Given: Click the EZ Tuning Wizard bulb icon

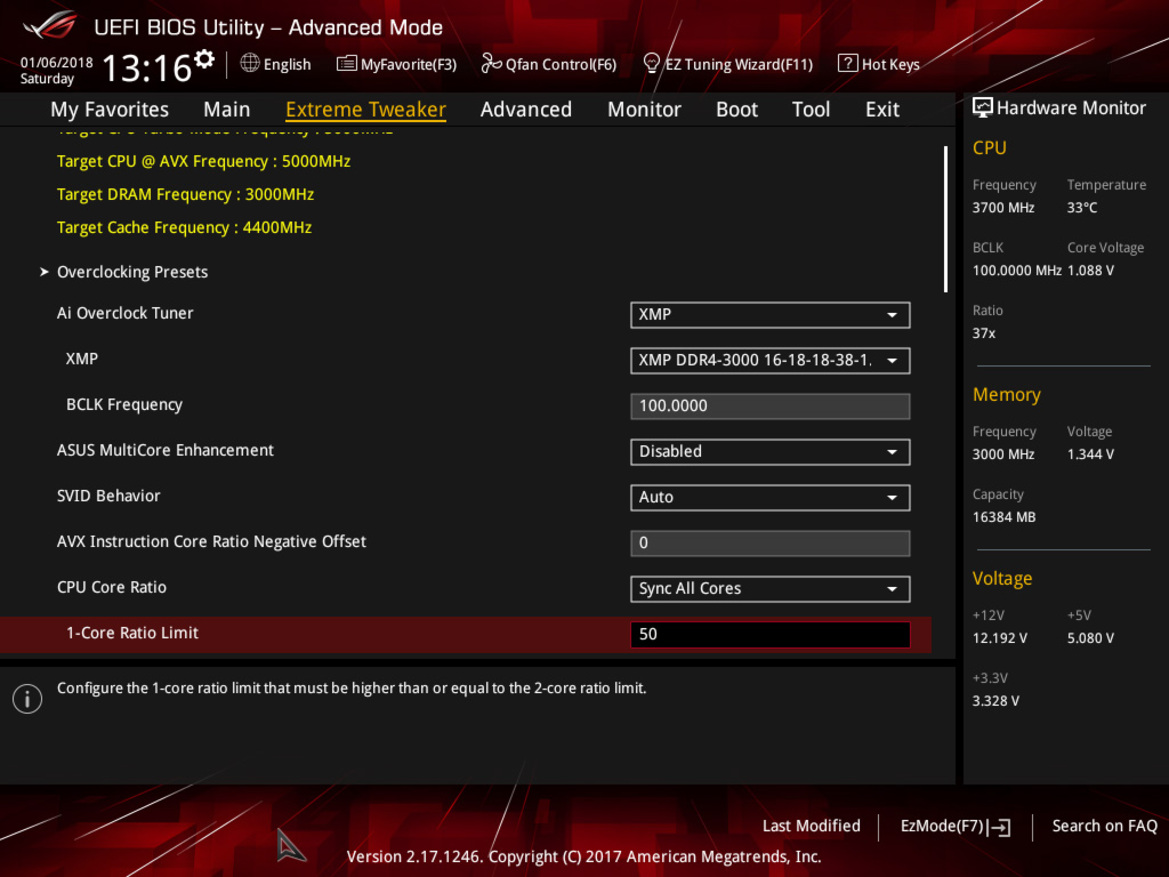Looking at the screenshot, I should [652, 63].
